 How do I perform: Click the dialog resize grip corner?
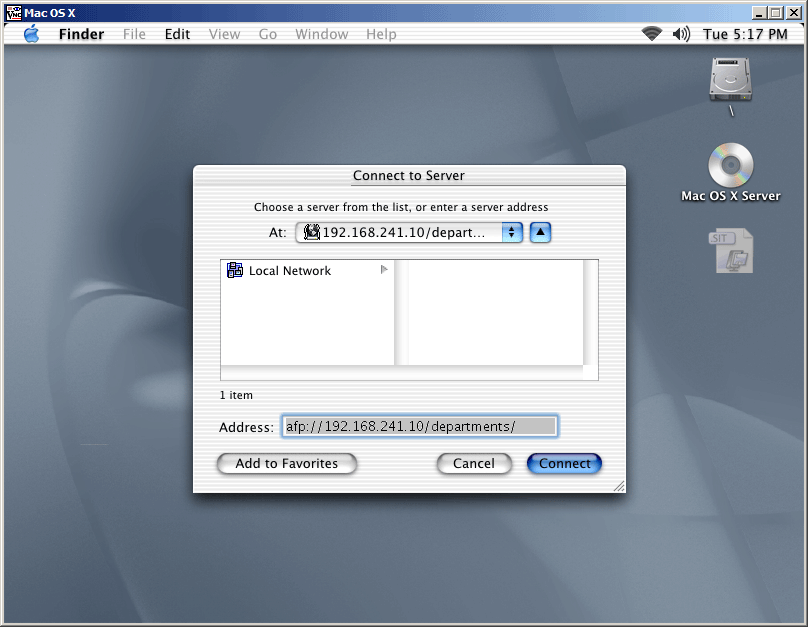pyautogui.click(x=618, y=486)
